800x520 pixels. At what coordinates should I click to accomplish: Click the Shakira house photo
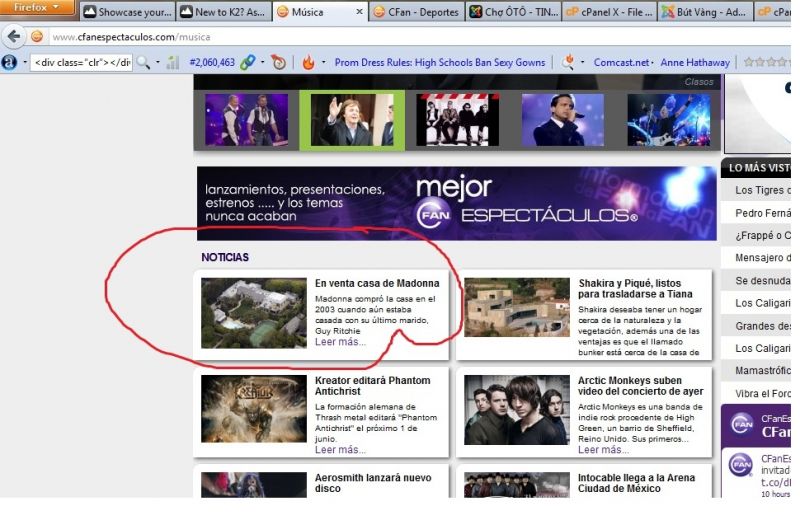(x=517, y=307)
